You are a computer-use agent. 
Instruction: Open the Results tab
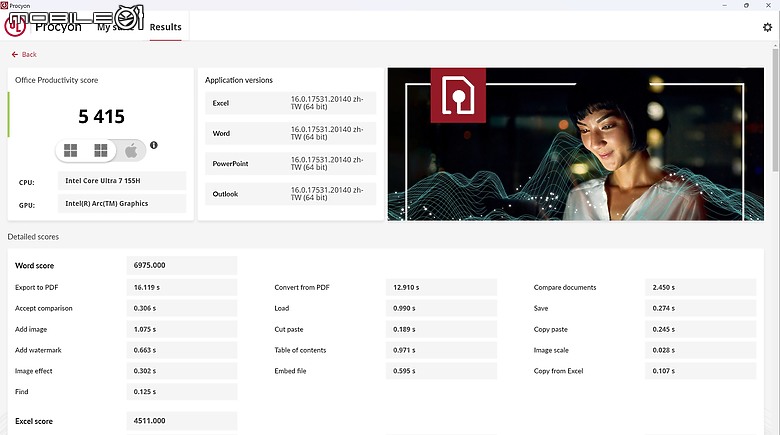pyautogui.click(x=166, y=27)
